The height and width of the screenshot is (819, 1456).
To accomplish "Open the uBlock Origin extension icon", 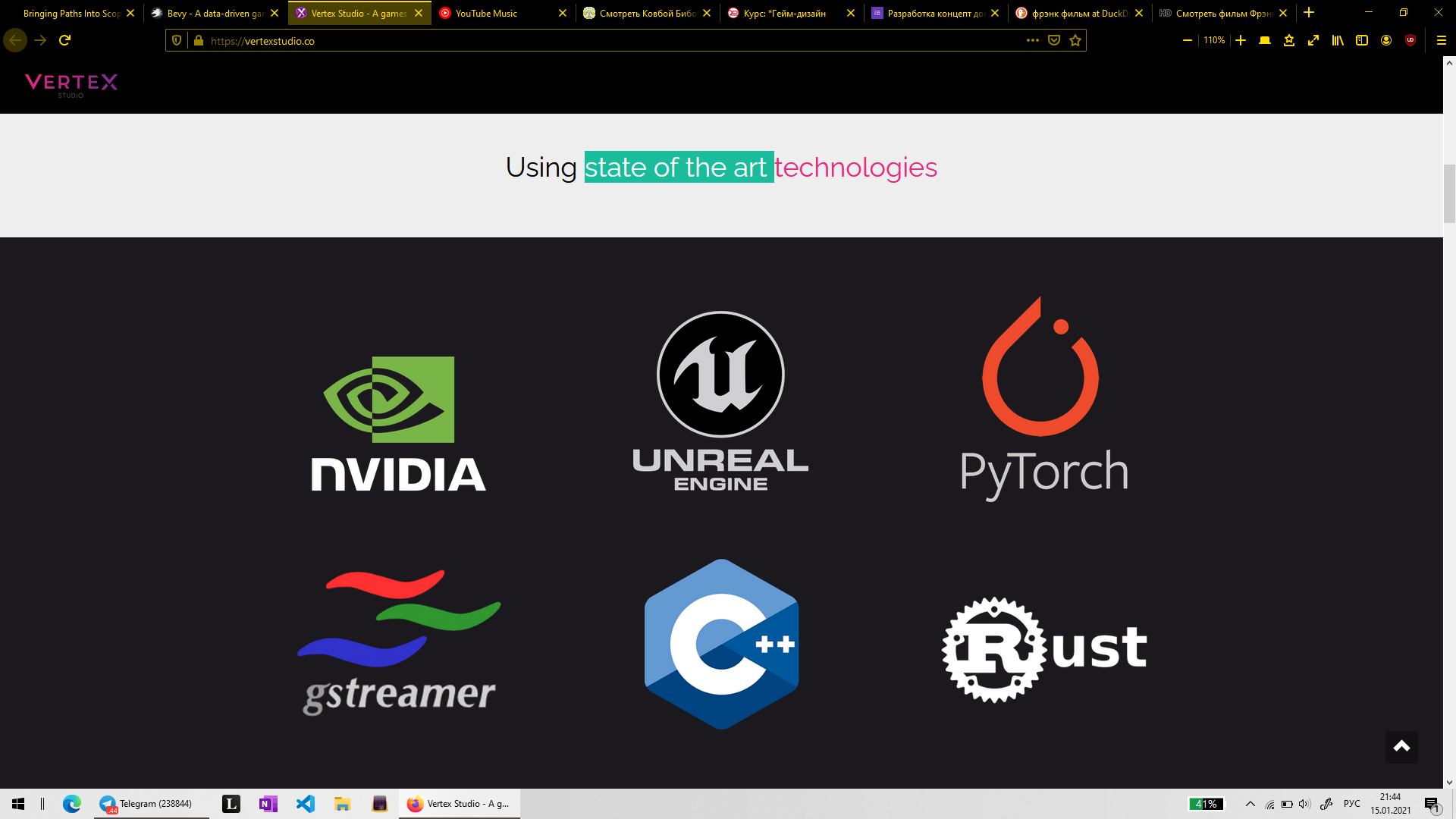I will [x=1410, y=40].
